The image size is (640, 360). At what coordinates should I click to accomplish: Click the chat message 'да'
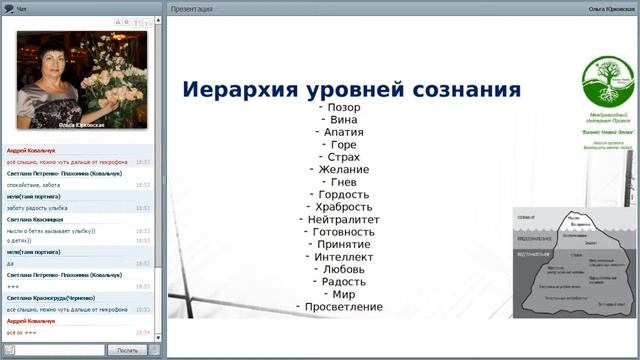(x=10, y=264)
